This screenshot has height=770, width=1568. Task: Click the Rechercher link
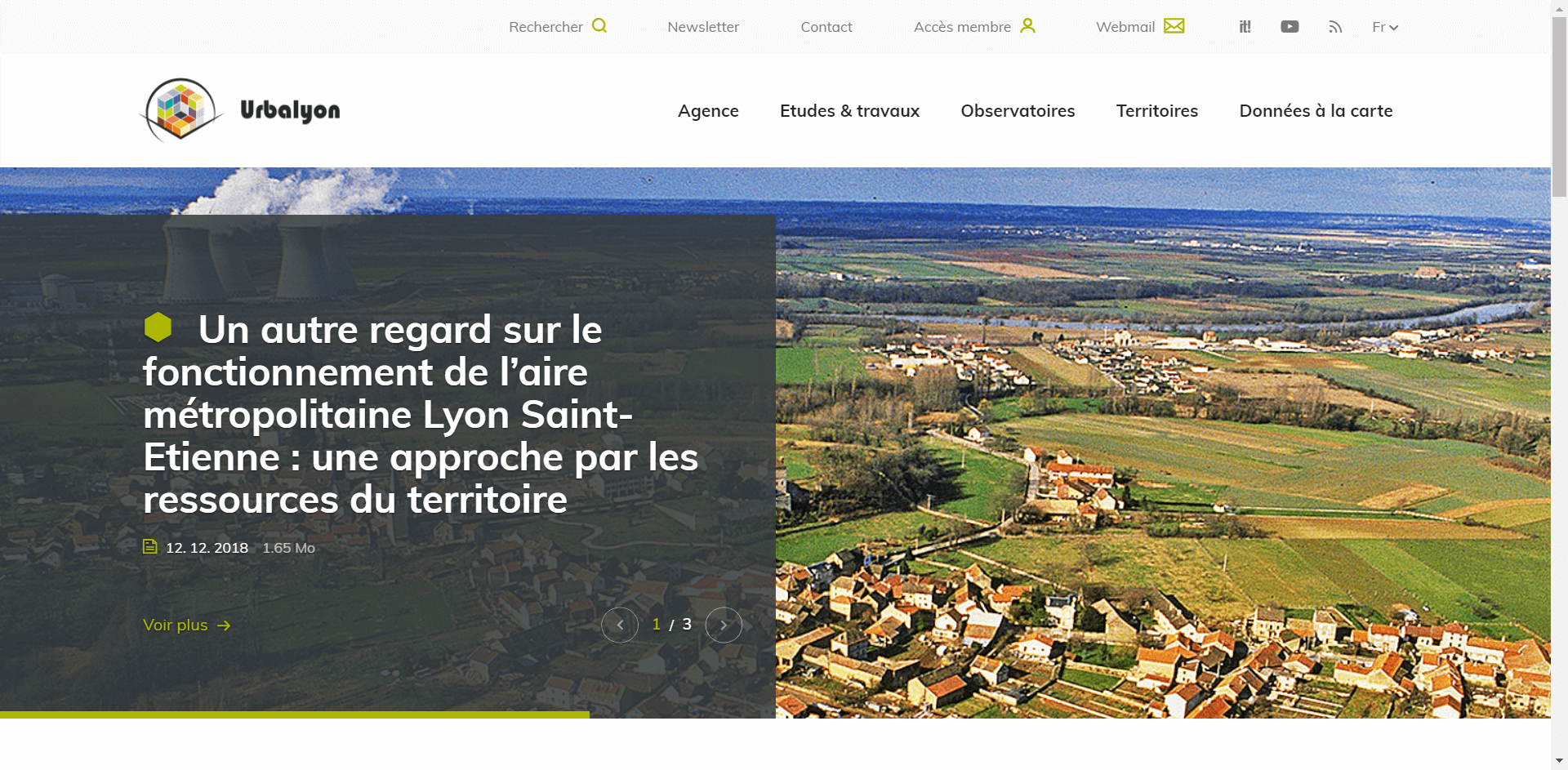coord(546,27)
